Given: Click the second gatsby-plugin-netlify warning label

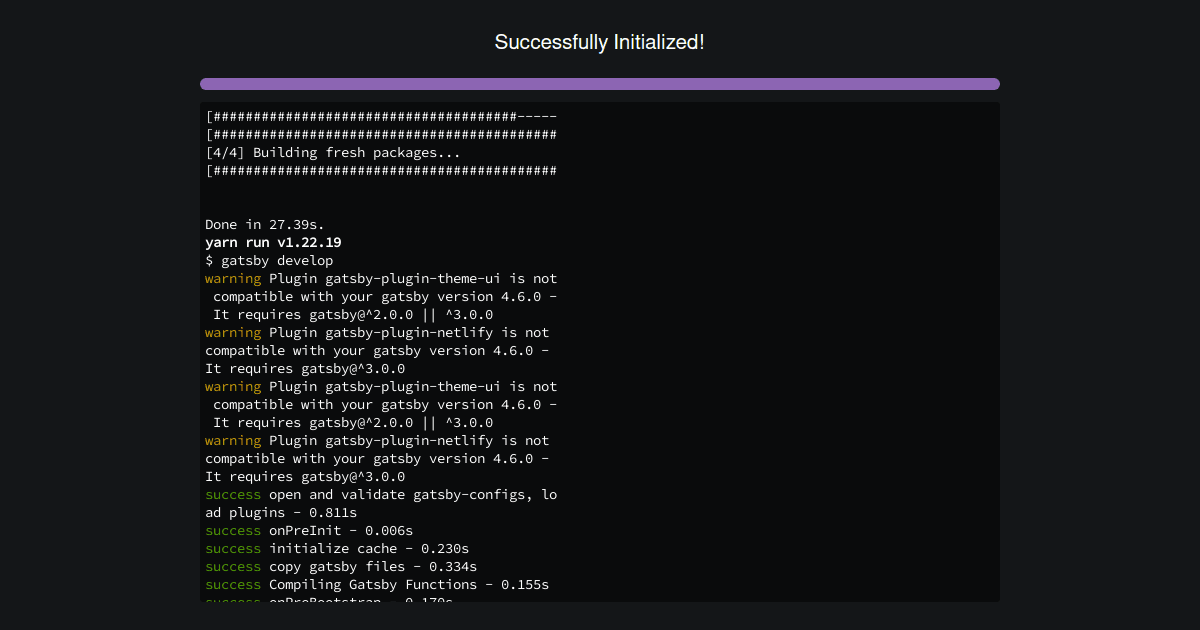Looking at the screenshot, I should [232, 440].
